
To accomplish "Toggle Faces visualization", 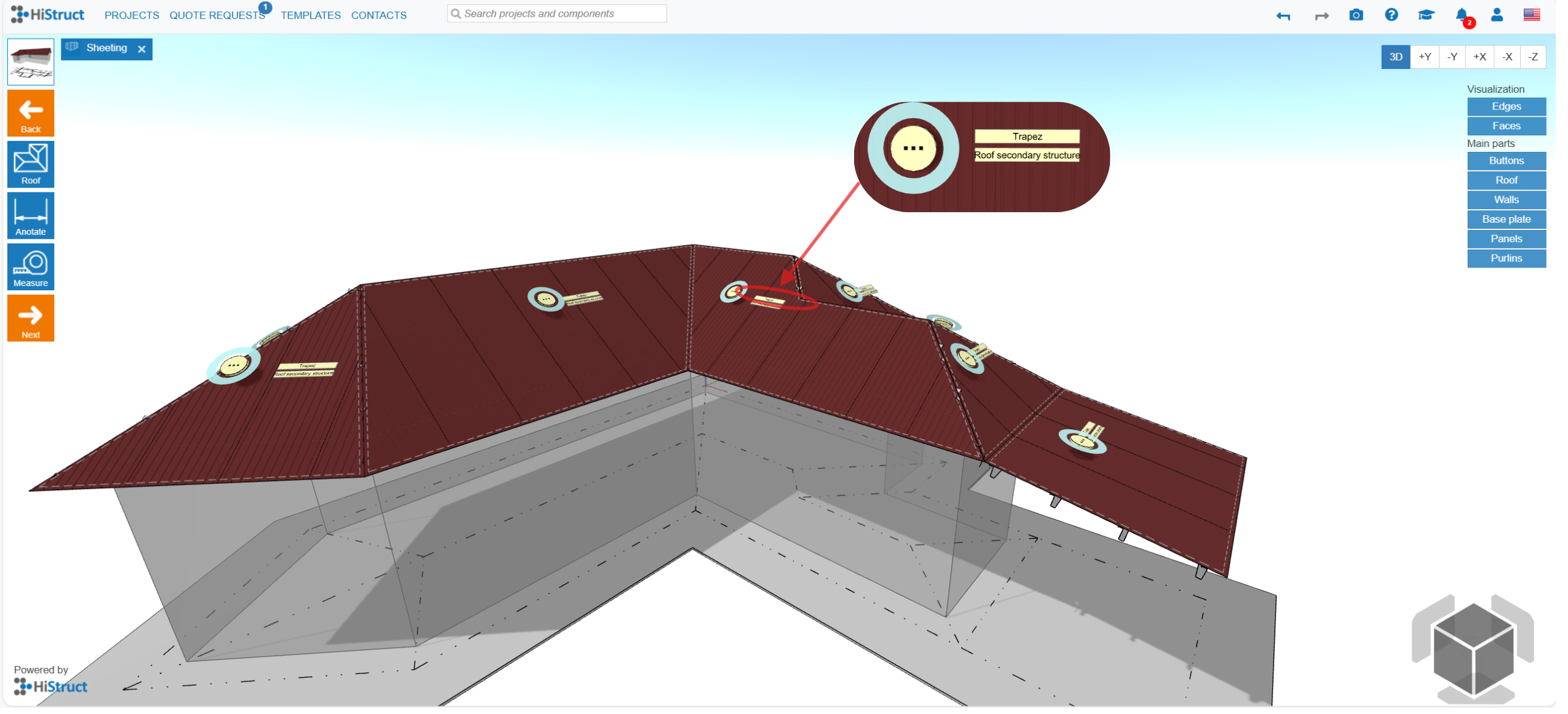I will (1506, 127).
